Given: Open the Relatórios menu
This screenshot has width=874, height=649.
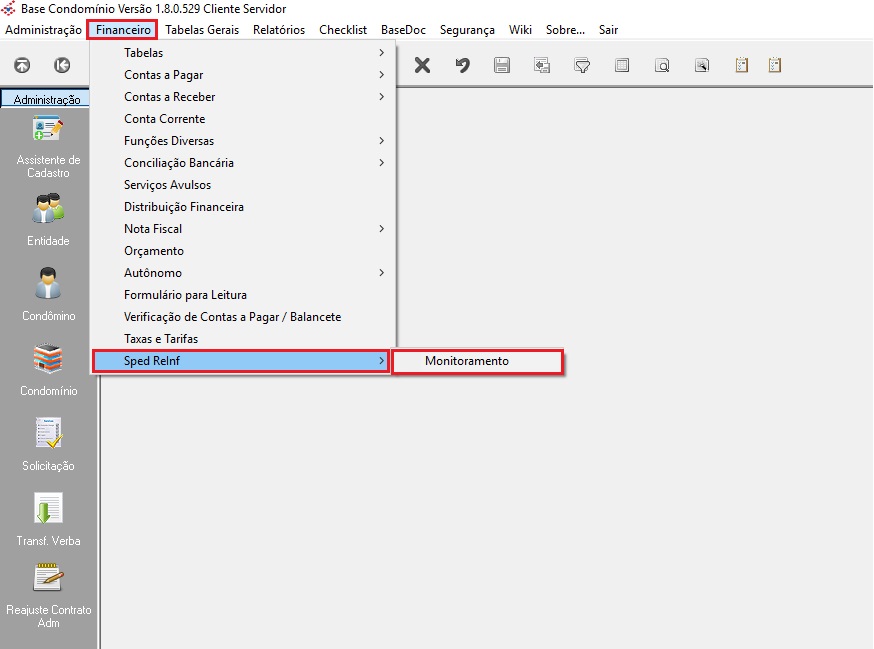Looking at the screenshot, I should 279,30.
